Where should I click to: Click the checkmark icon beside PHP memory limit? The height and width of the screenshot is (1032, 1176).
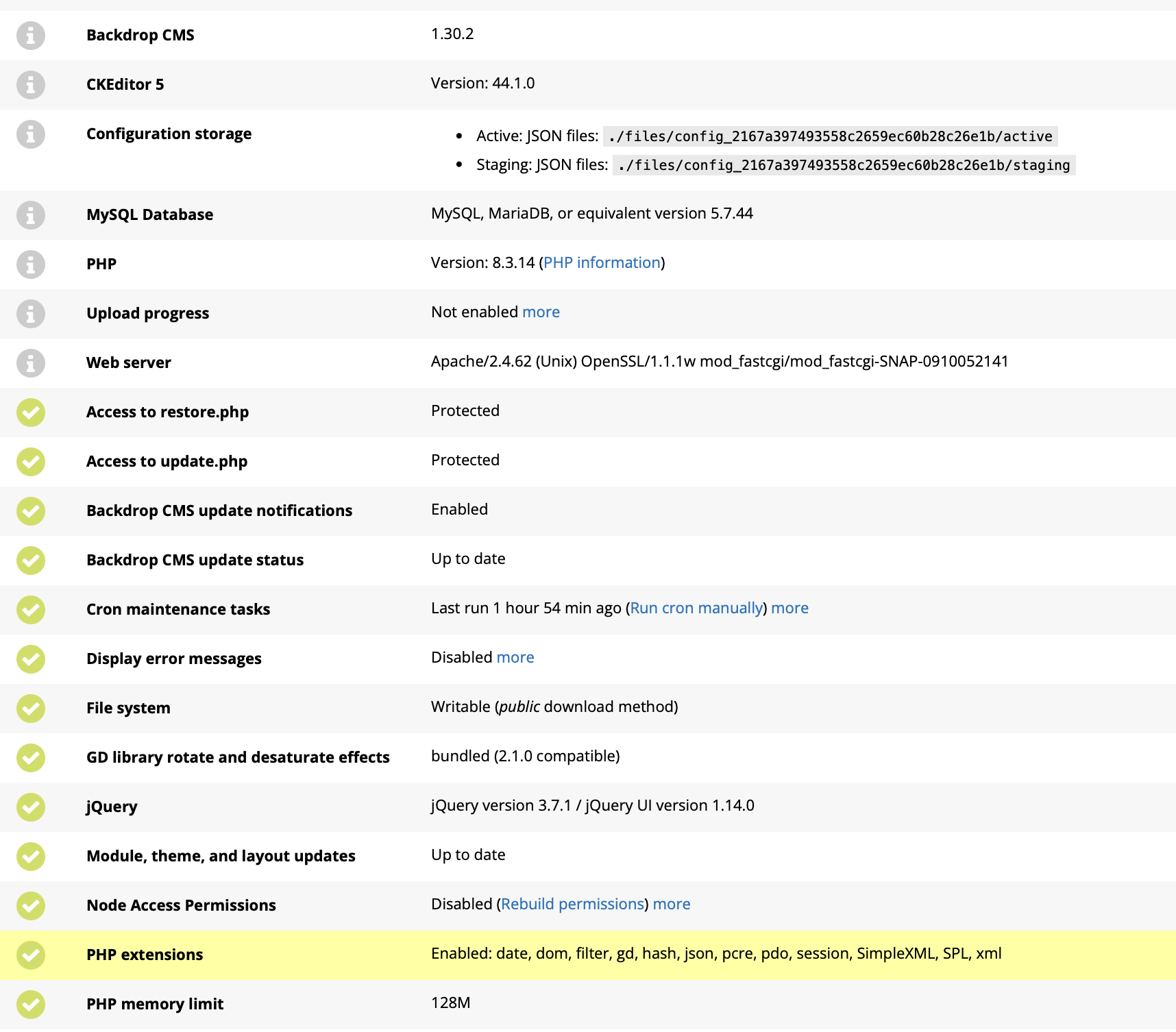click(31, 1005)
